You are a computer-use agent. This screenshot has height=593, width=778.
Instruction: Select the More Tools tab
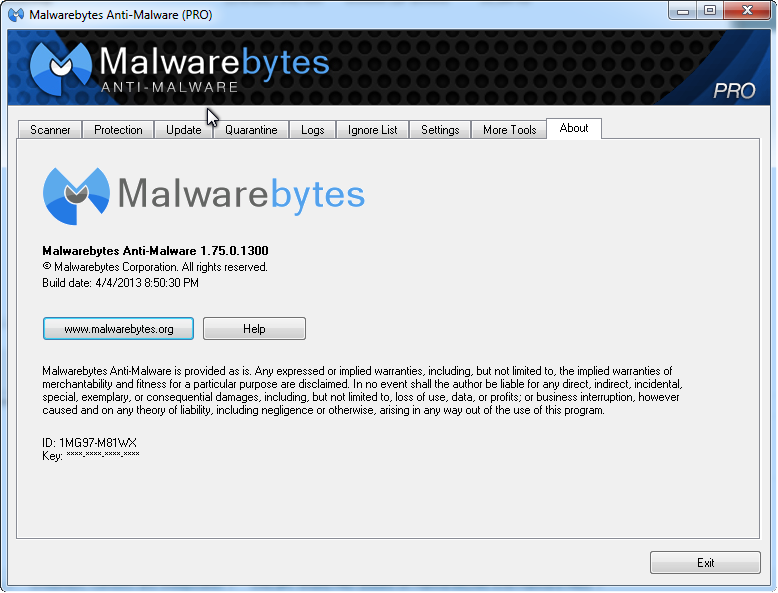click(x=509, y=130)
